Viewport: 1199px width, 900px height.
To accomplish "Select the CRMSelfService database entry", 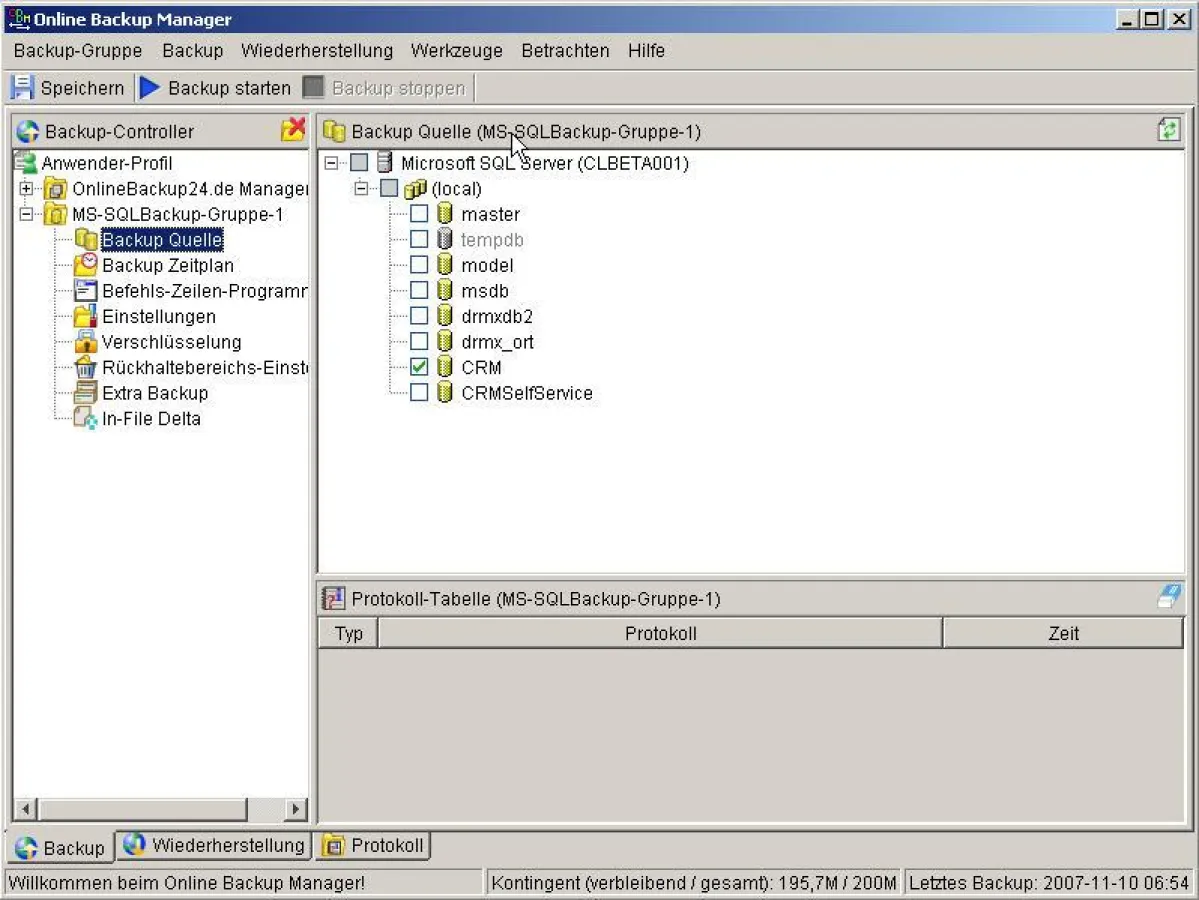I will point(527,392).
